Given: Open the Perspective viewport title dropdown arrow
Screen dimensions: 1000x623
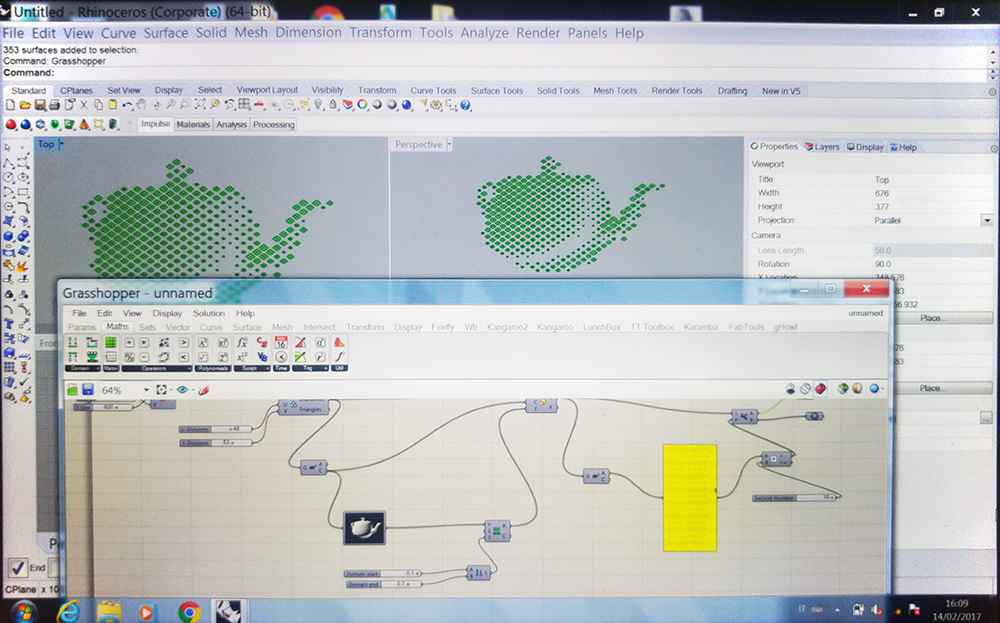Looking at the screenshot, I should [449, 145].
